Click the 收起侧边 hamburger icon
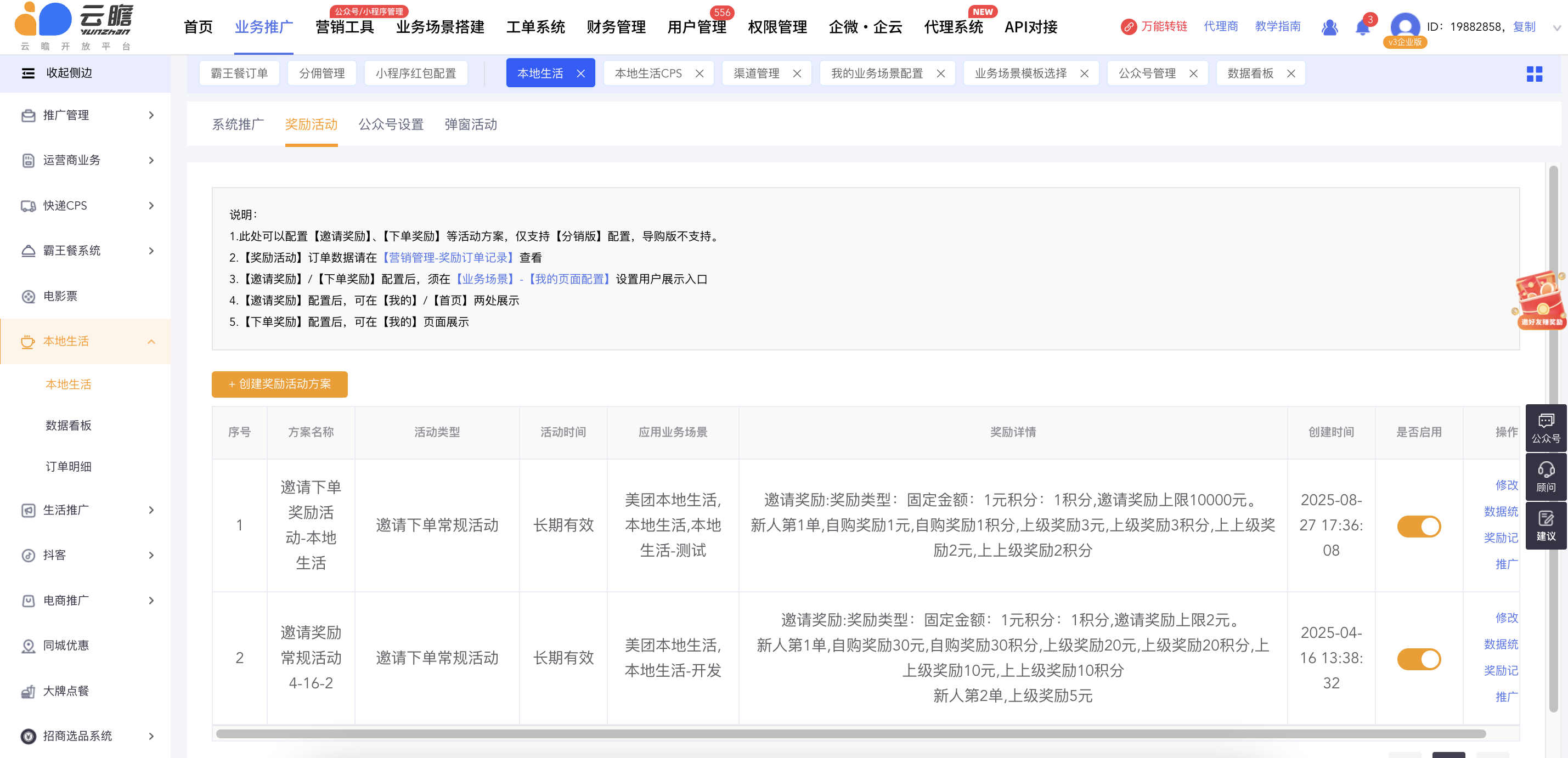Image resolution: width=1568 pixels, height=758 pixels. pos(28,73)
